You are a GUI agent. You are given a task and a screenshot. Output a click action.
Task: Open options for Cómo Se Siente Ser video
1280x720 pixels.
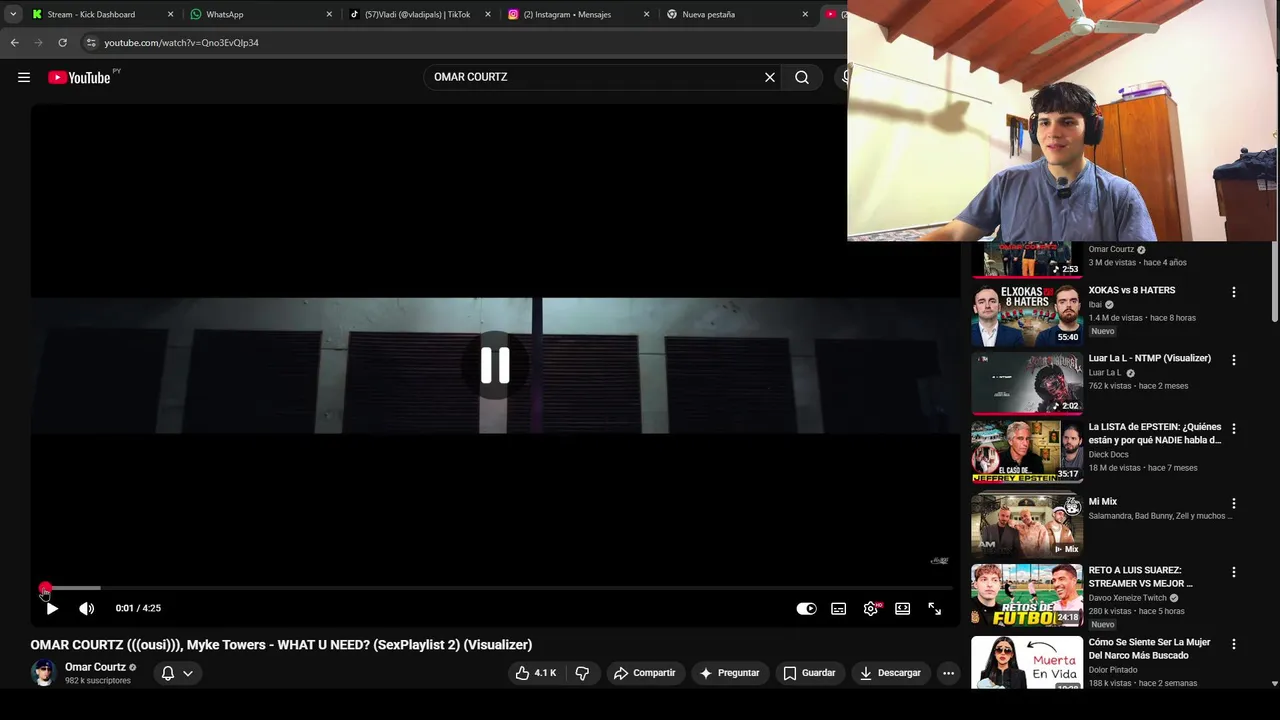tap(1233, 644)
